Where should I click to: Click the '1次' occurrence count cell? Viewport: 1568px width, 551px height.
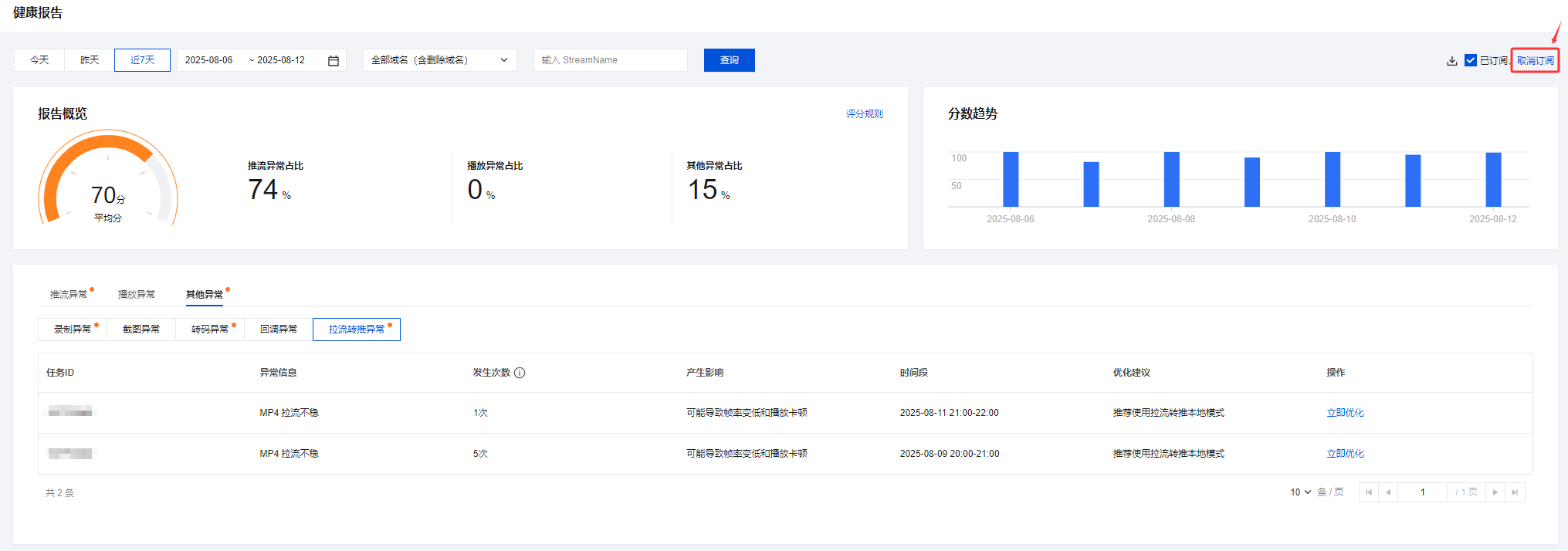(480, 413)
